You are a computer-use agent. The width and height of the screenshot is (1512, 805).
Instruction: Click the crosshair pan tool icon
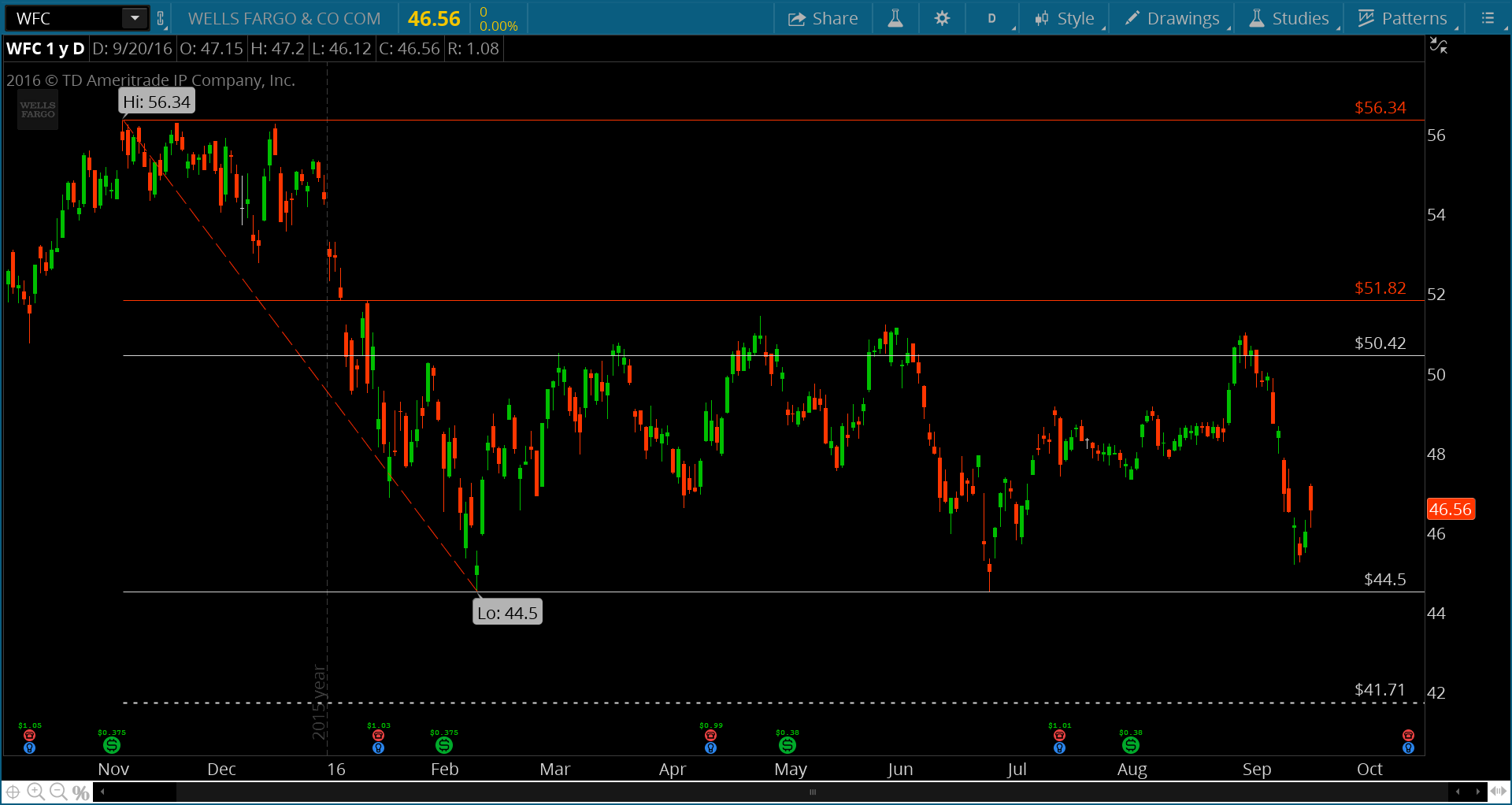[x=13, y=792]
